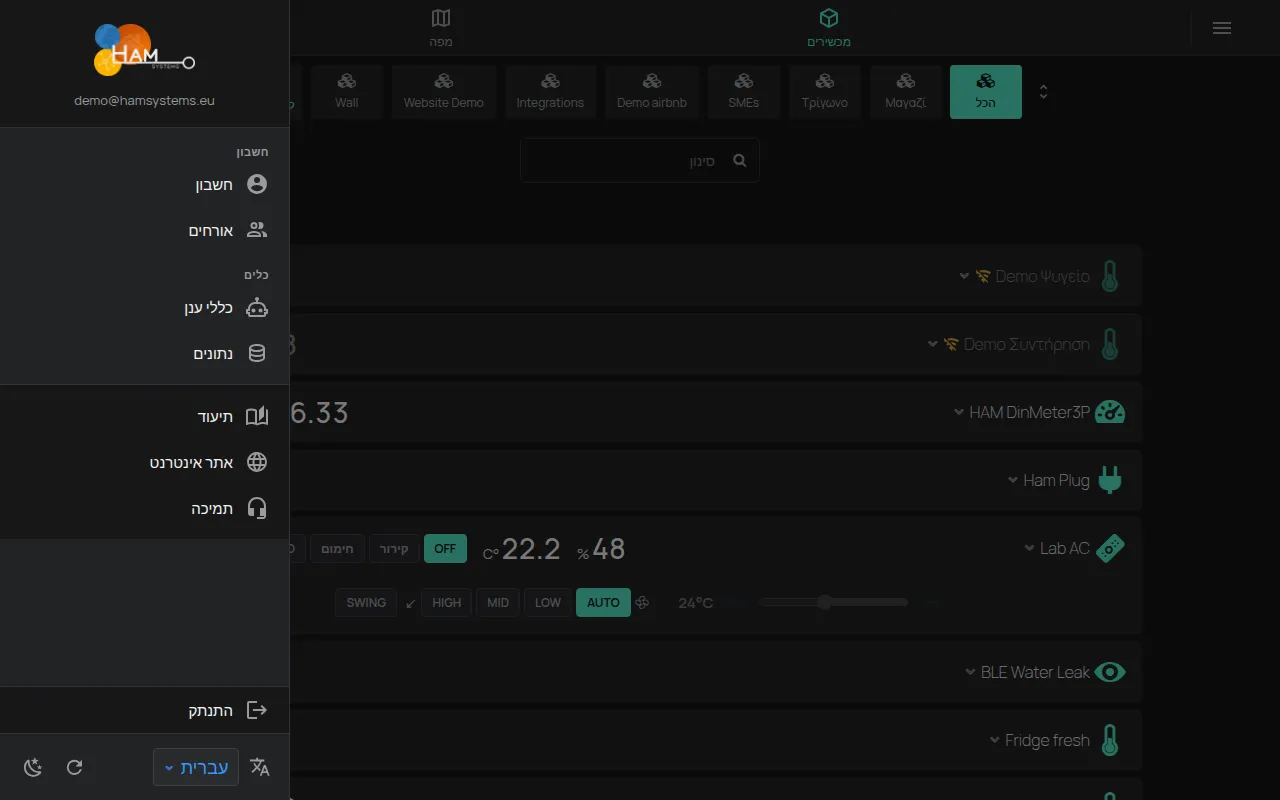
Task: Toggle dark mode with moon icon
Action: pyautogui.click(x=33, y=767)
